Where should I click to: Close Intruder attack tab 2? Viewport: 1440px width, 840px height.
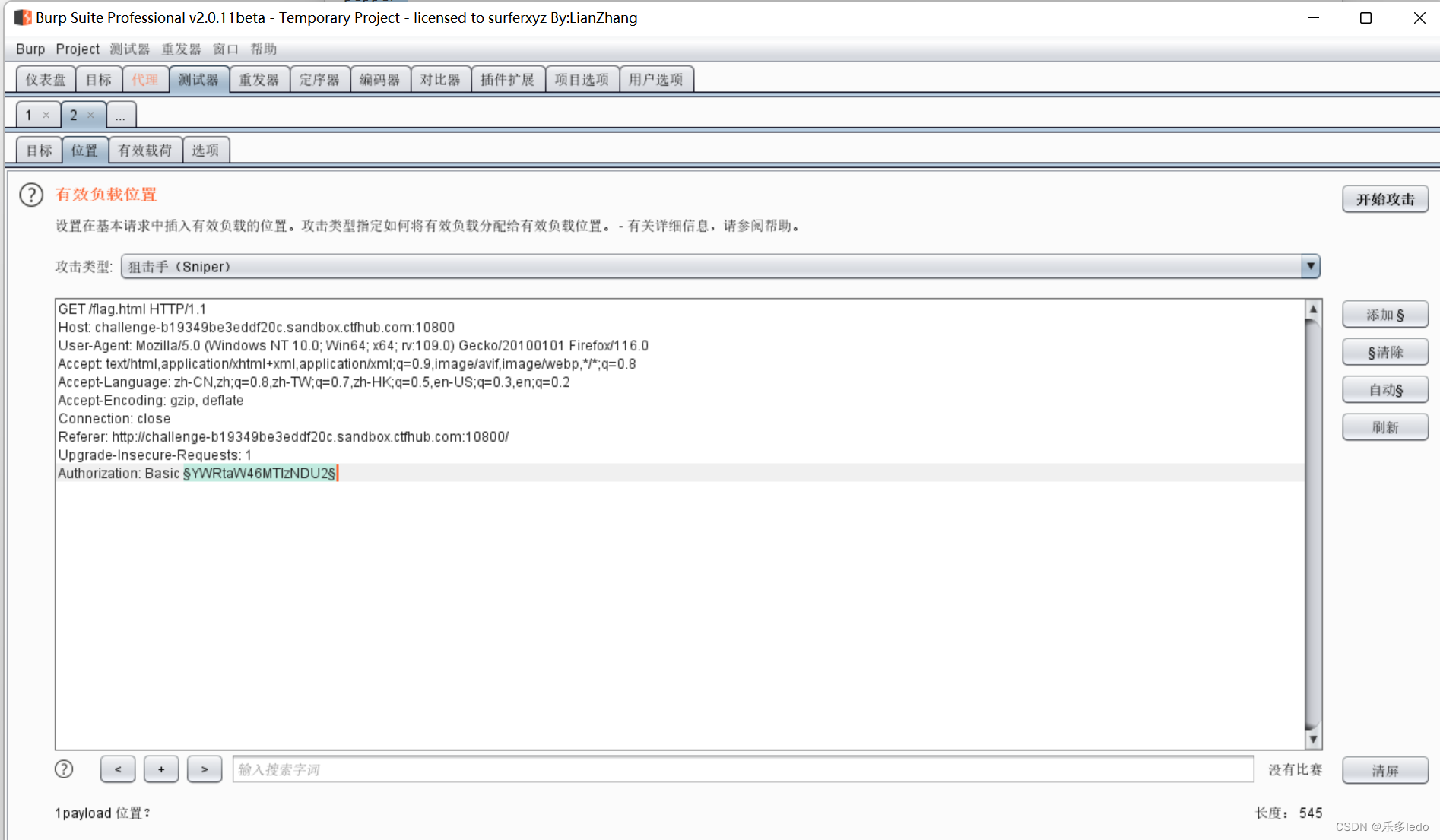(x=91, y=115)
